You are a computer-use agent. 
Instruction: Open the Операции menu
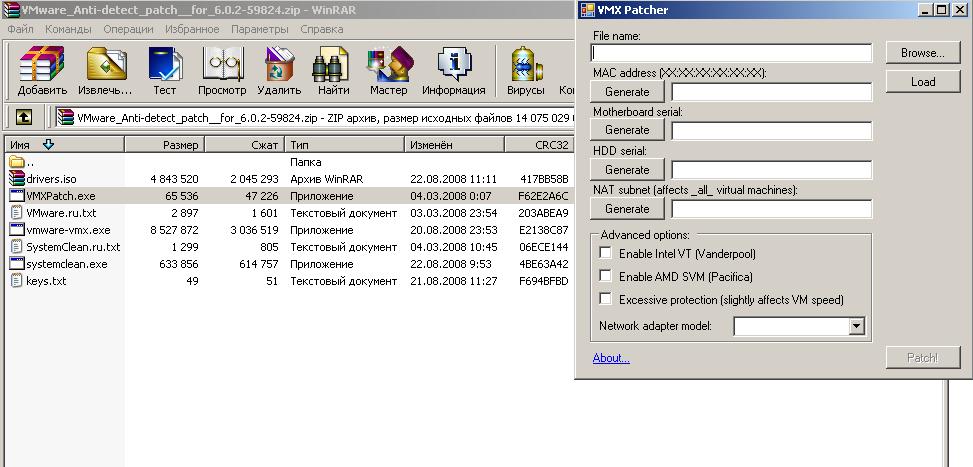pos(128,29)
